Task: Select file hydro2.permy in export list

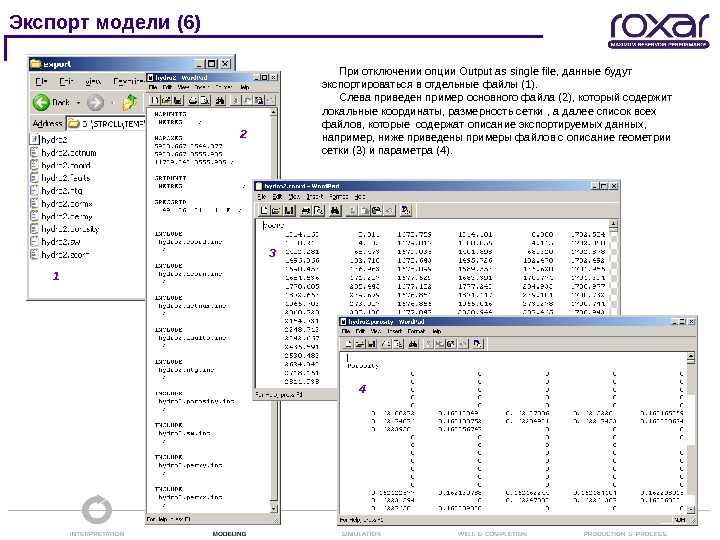Action: click(x=62, y=216)
